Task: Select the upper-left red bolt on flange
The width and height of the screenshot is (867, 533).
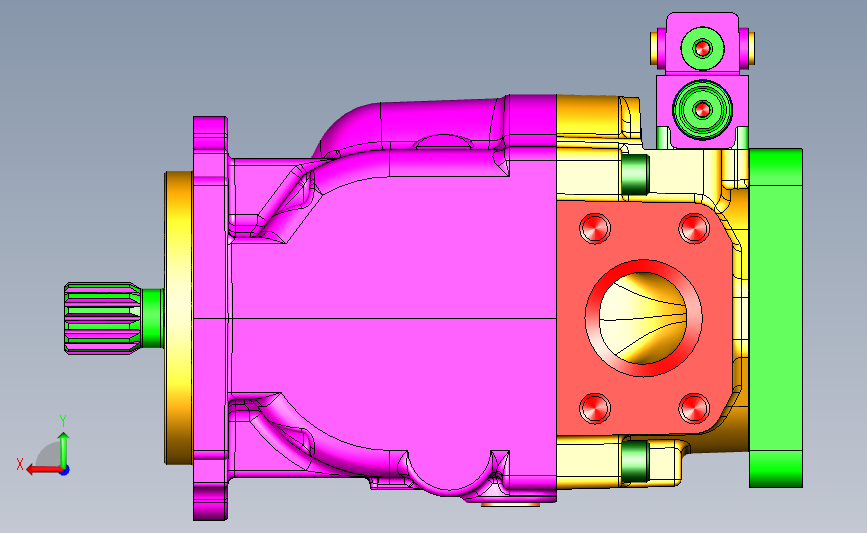Action: (595, 228)
